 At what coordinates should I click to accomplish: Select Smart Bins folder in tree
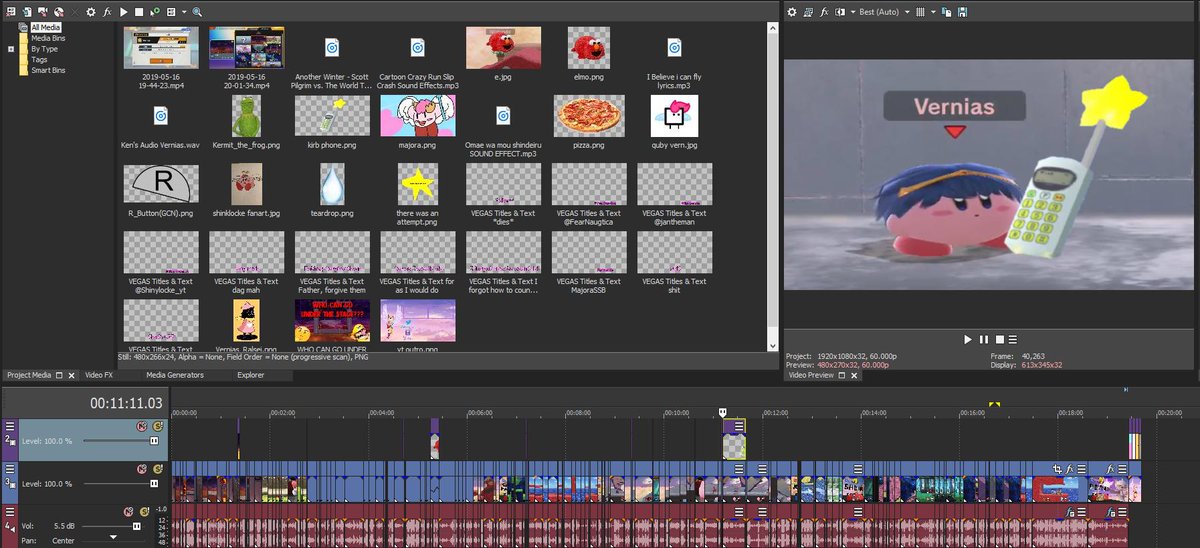click(48, 71)
